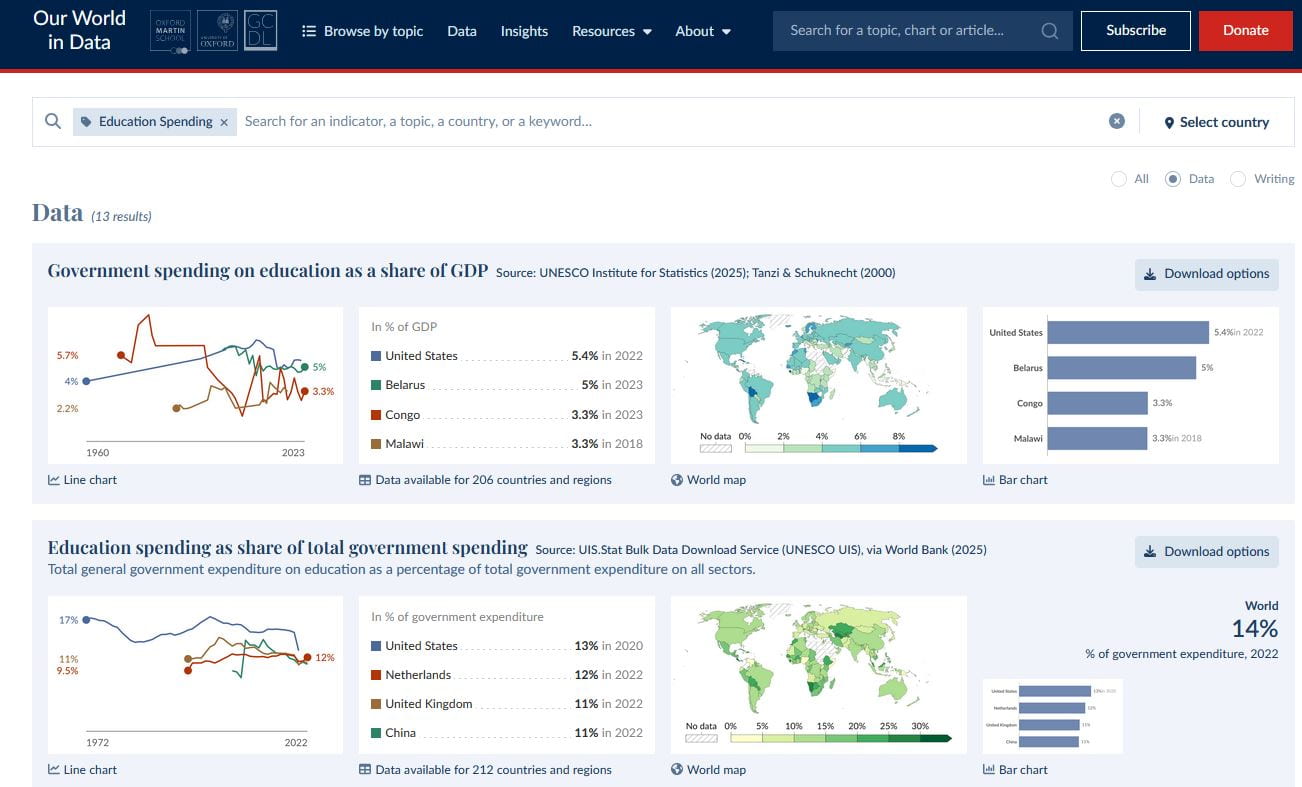
Task: Select the Data radio button
Action: 1173,179
